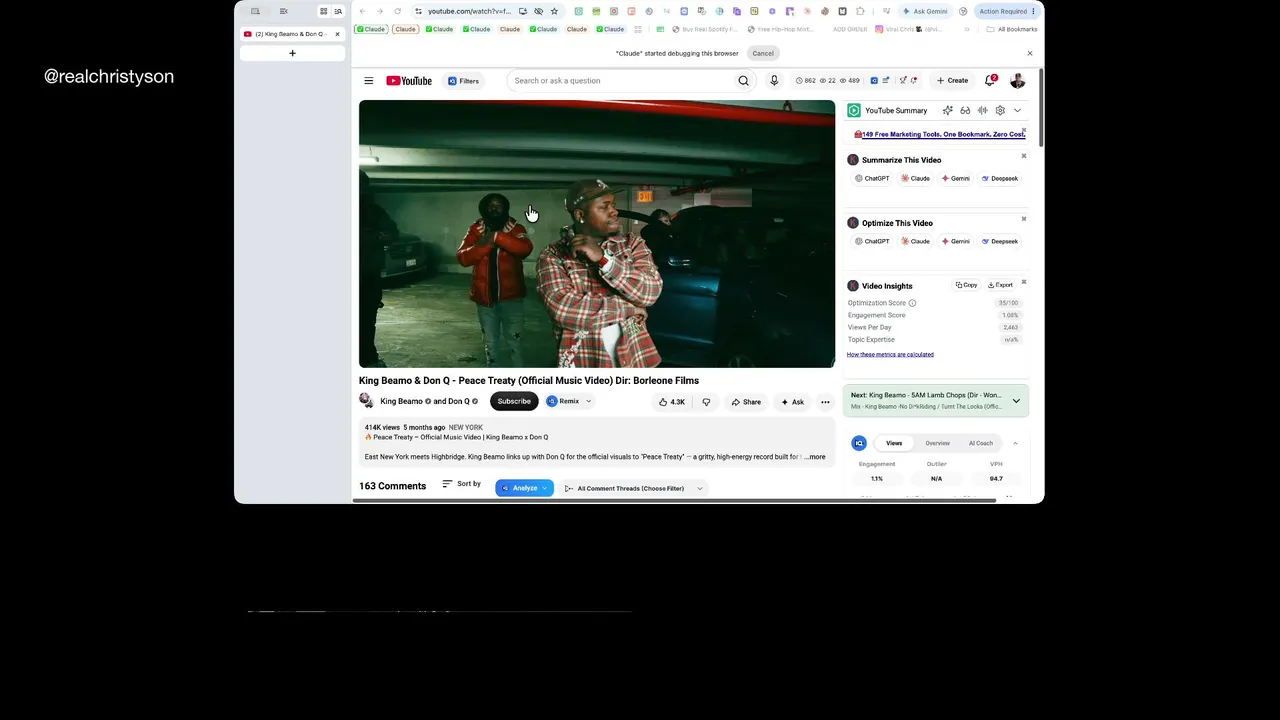Click the glasses icon in YouTube Summary

(x=965, y=110)
